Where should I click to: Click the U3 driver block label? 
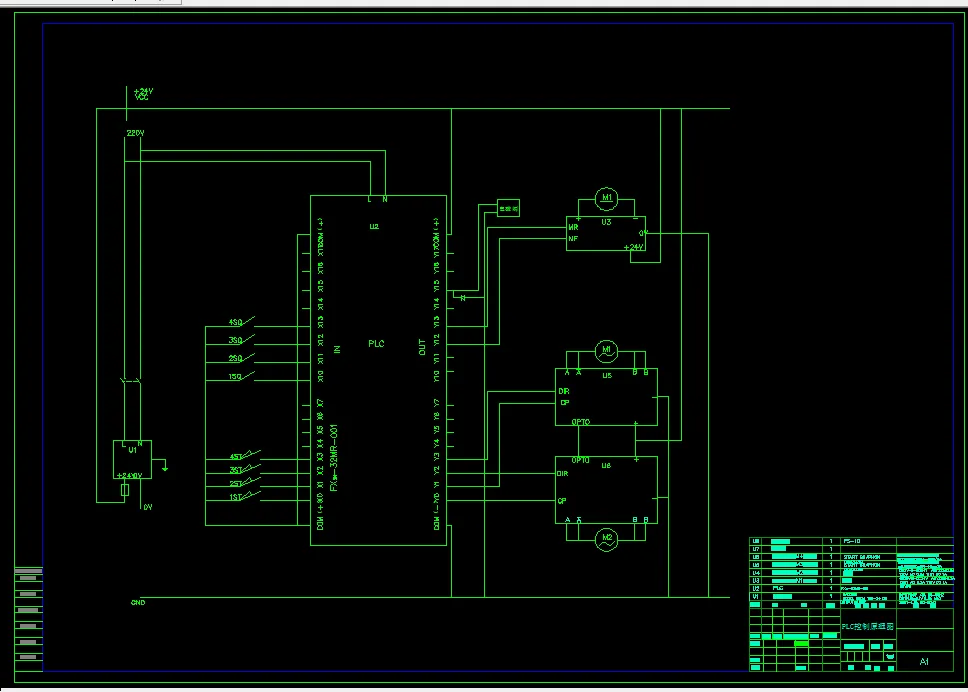606,222
